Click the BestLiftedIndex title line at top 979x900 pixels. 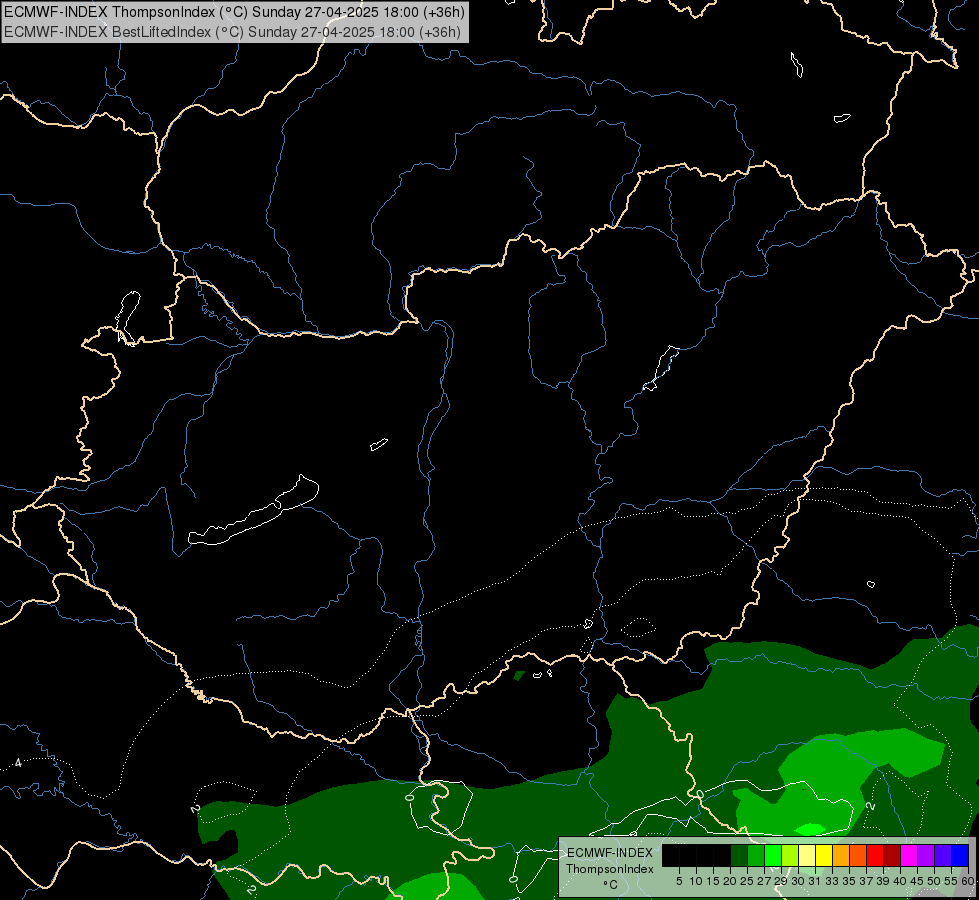232,32
